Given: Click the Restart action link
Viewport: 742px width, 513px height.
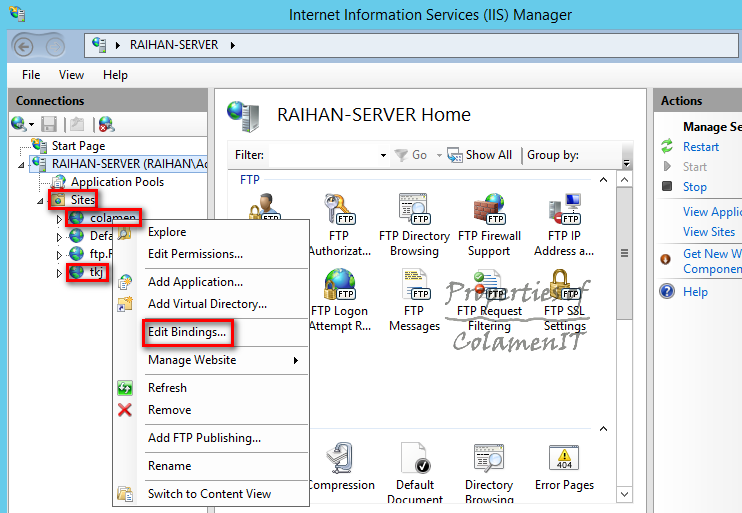Looking at the screenshot, I should pos(700,147).
